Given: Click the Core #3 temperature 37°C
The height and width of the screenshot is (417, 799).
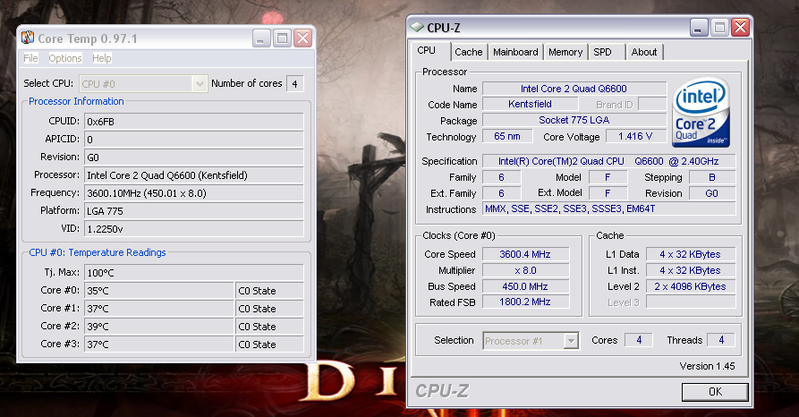Looking at the screenshot, I should (159, 344).
